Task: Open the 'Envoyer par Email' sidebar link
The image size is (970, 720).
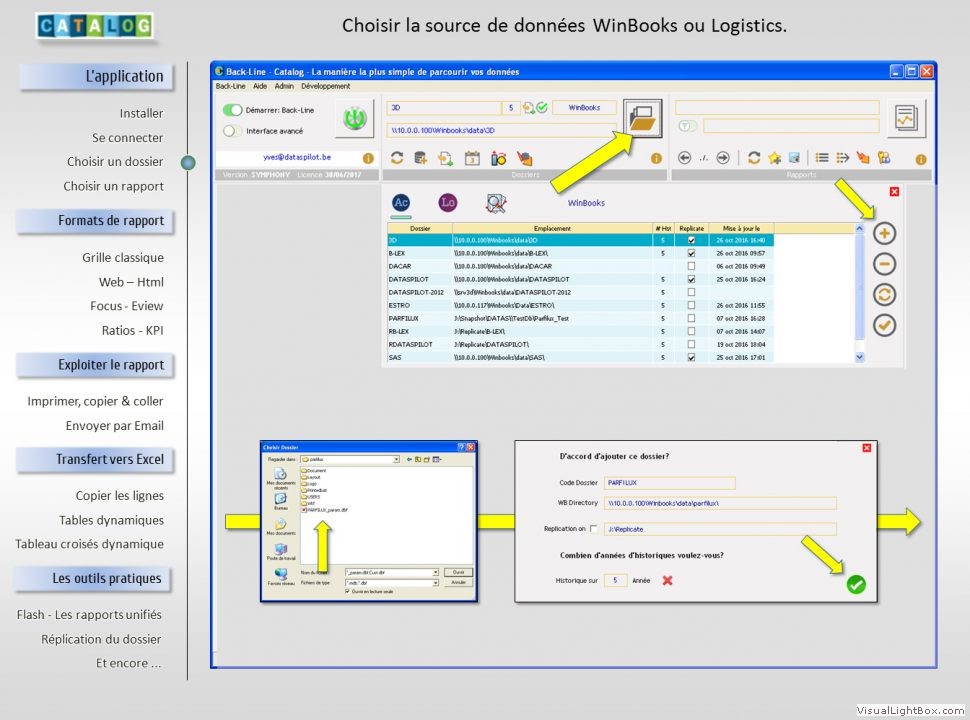Action: click(x=115, y=426)
